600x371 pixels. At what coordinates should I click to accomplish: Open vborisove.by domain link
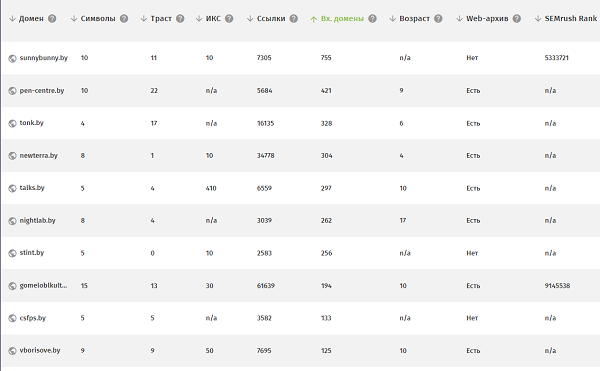point(40,350)
